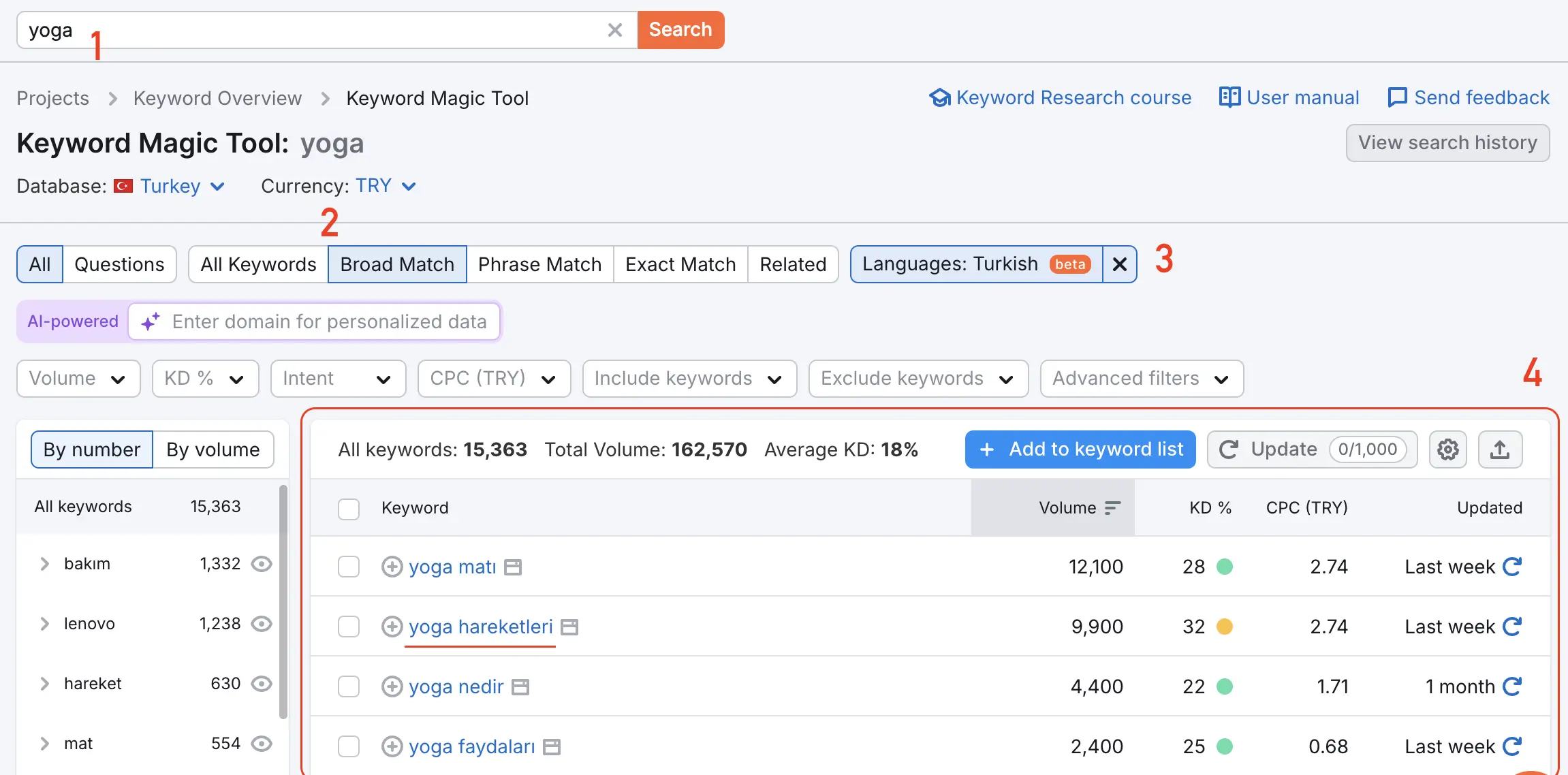Click the AI-powered domain input field
This screenshot has height=775, width=1568.
314,321
